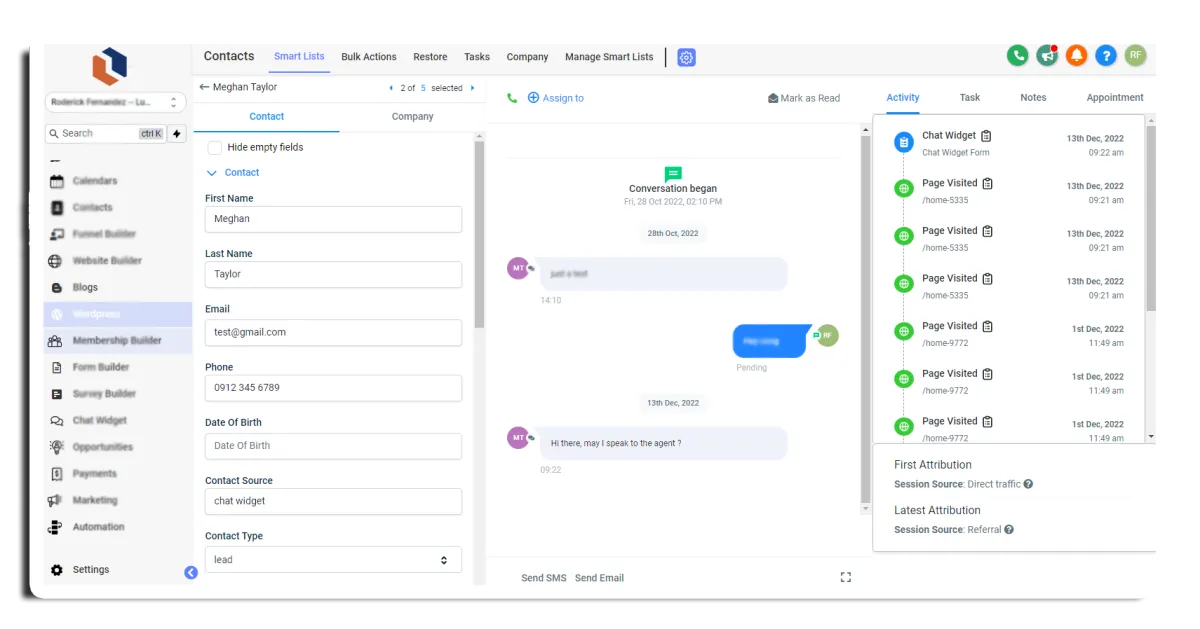Screen dimensions: 1200x629
Task: Open the Tasks tab in top menu
Action: tap(477, 57)
